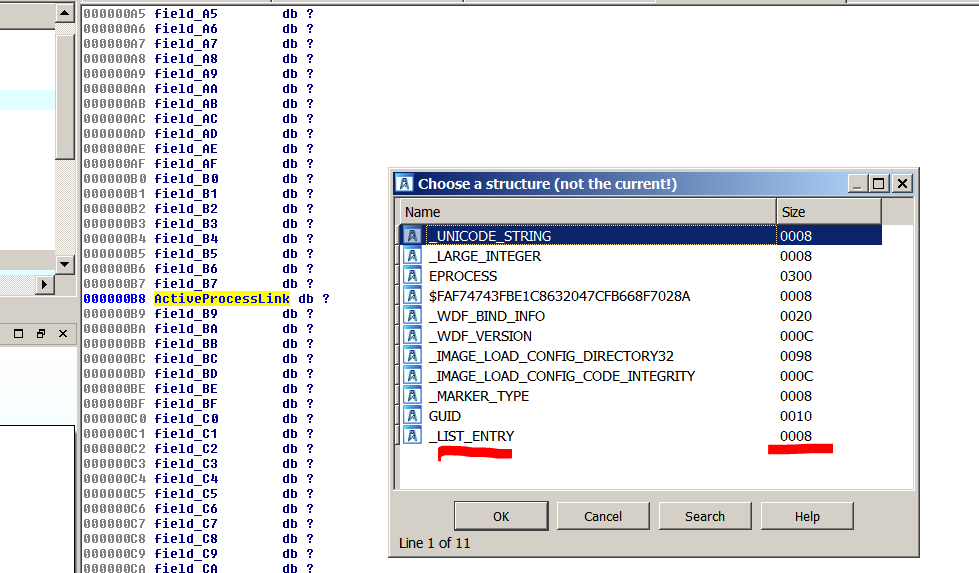Click the _WDF_BIND_INFO row icon
The width and height of the screenshot is (979, 573).
tap(412, 316)
